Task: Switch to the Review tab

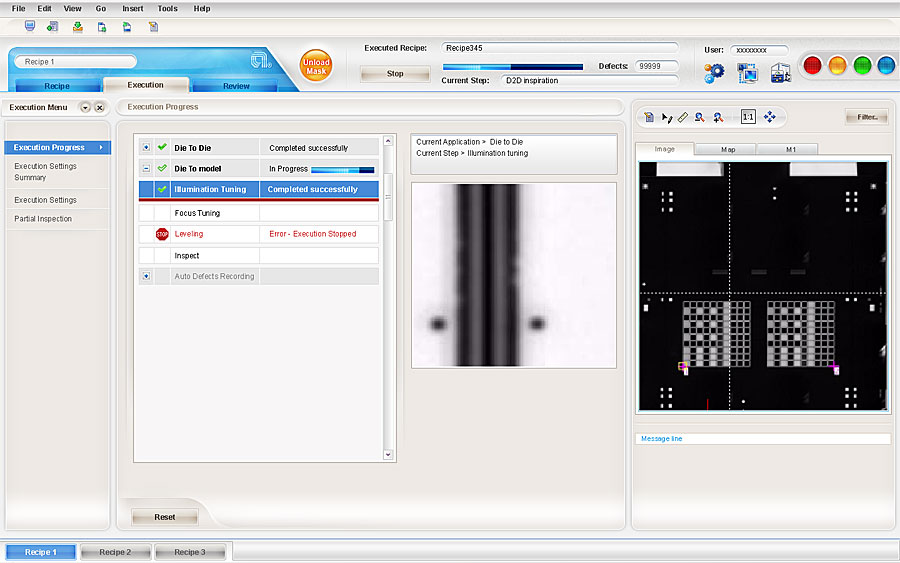Action: (236, 86)
